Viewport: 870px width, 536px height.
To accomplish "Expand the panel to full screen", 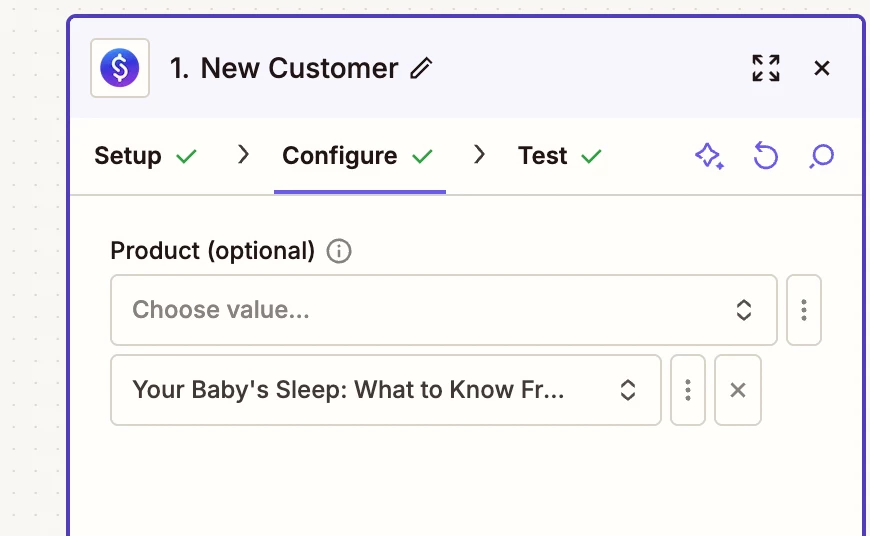I will 766,68.
